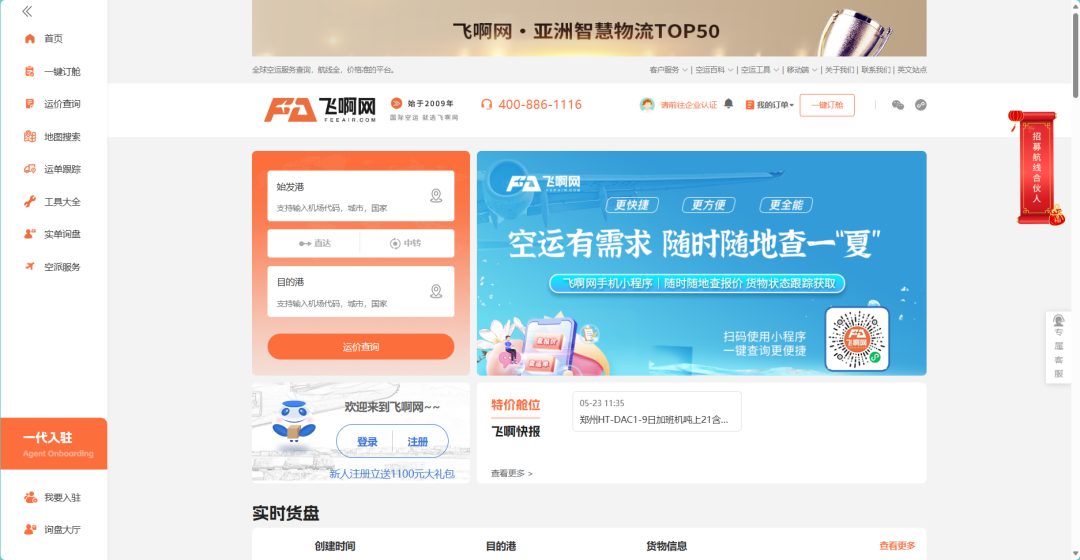The width and height of the screenshot is (1080, 560).
Task: Click the link icon beside WeChat
Action: [x=920, y=105]
